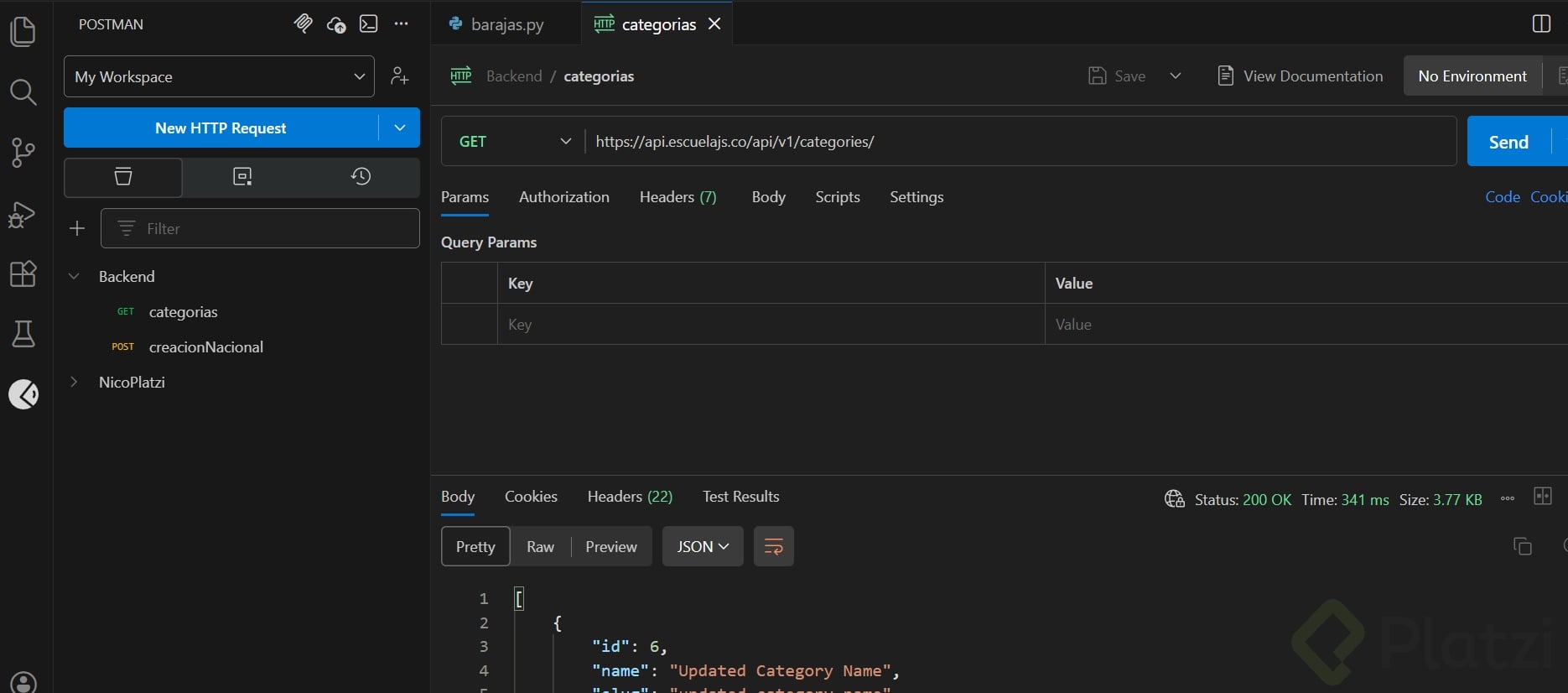Open the Source Control icon in sidebar
Image resolution: width=1568 pixels, height=693 pixels.
pyautogui.click(x=23, y=152)
